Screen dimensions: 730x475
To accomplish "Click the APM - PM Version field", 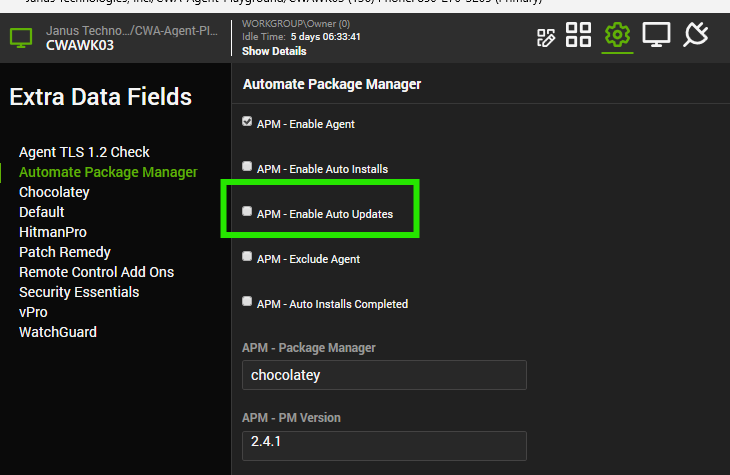I will pos(384,446).
